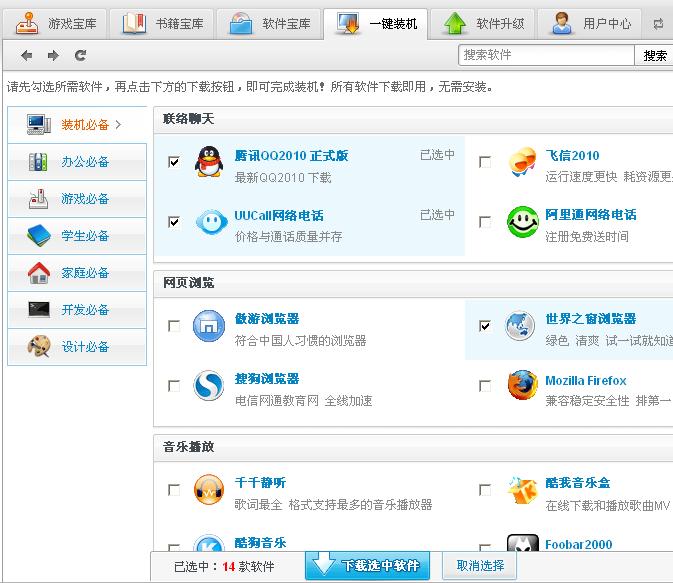The image size is (673, 583).
Task: Open the 软件升级 tab
Action: coord(482,24)
